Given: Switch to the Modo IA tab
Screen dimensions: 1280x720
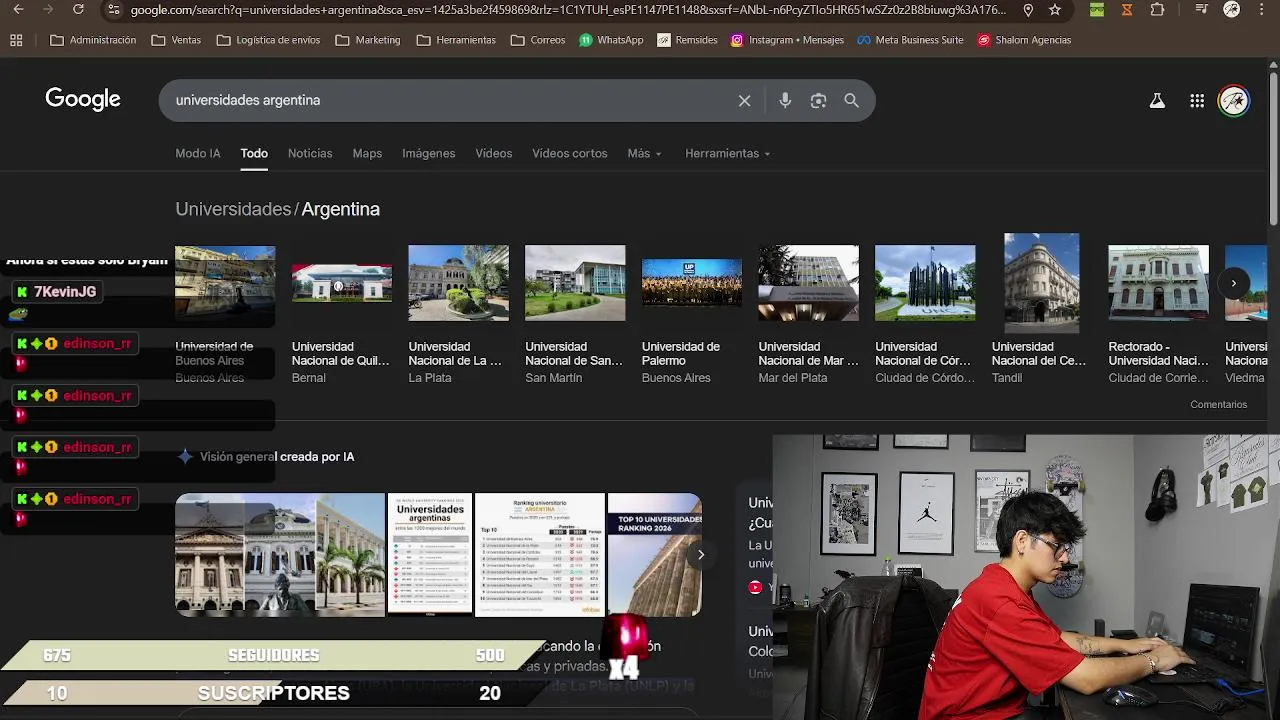Looking at the screenshot, I should [198, 153].
